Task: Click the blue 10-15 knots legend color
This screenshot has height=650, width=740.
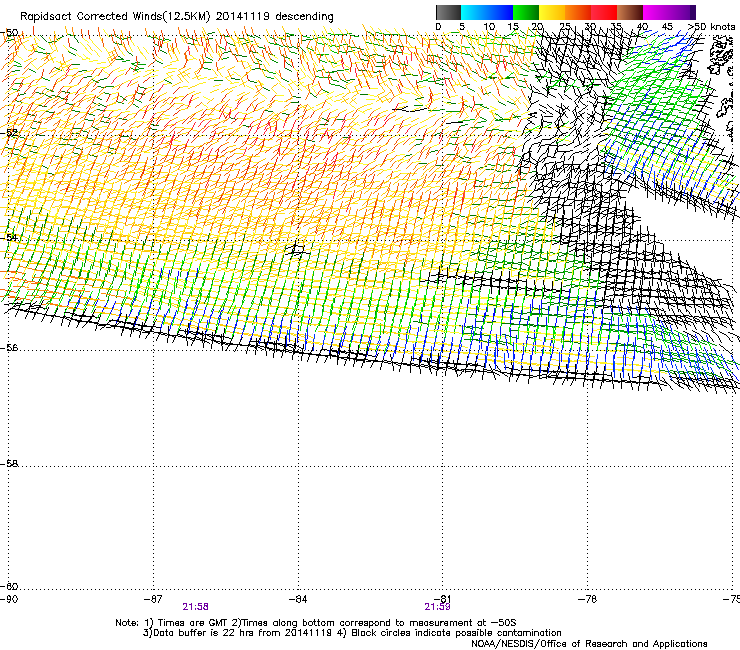Action: click(x=500, y=12)
